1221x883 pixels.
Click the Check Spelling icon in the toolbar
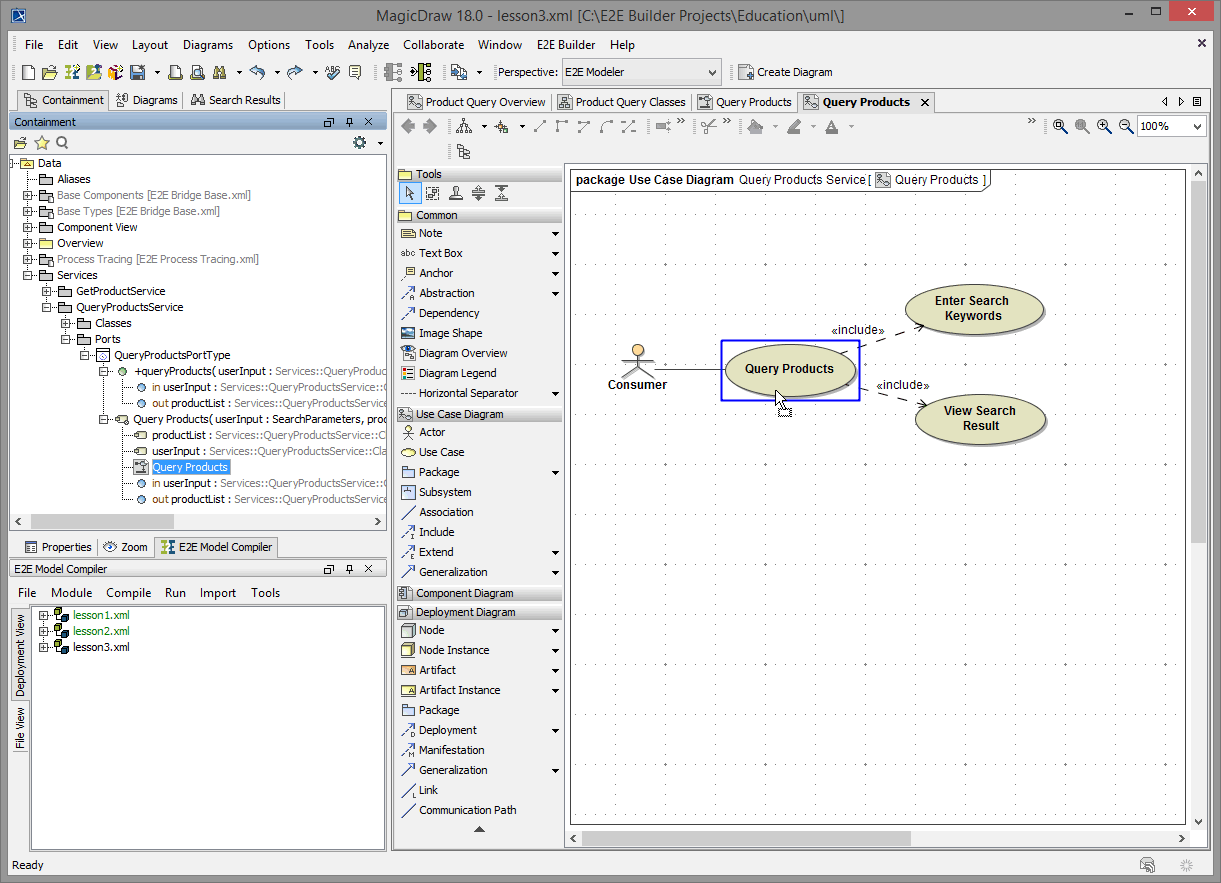pyautogui.click(x=333, y=72)
